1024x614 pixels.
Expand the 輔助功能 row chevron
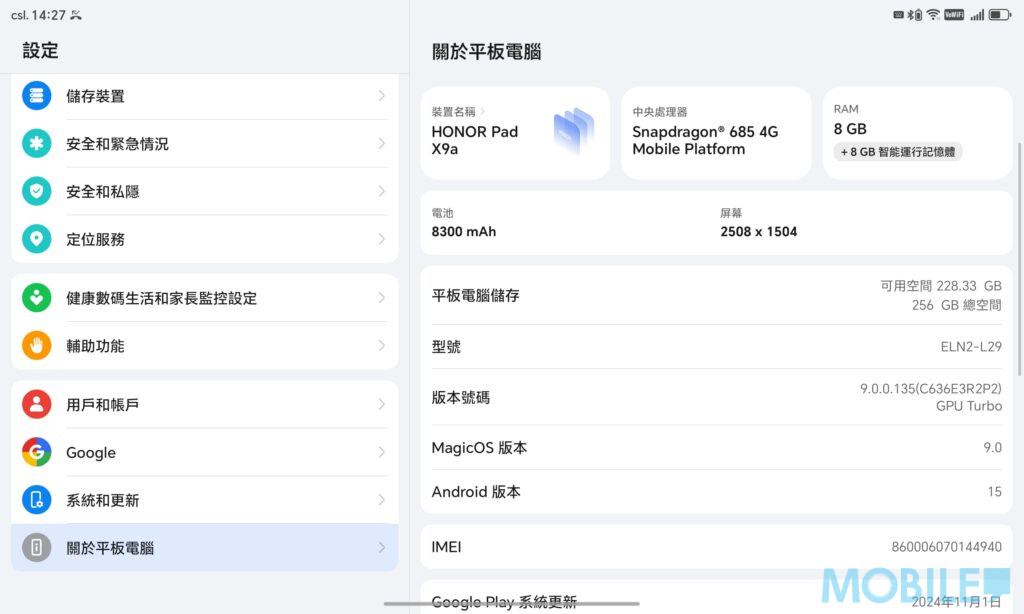tap(382, 346)
